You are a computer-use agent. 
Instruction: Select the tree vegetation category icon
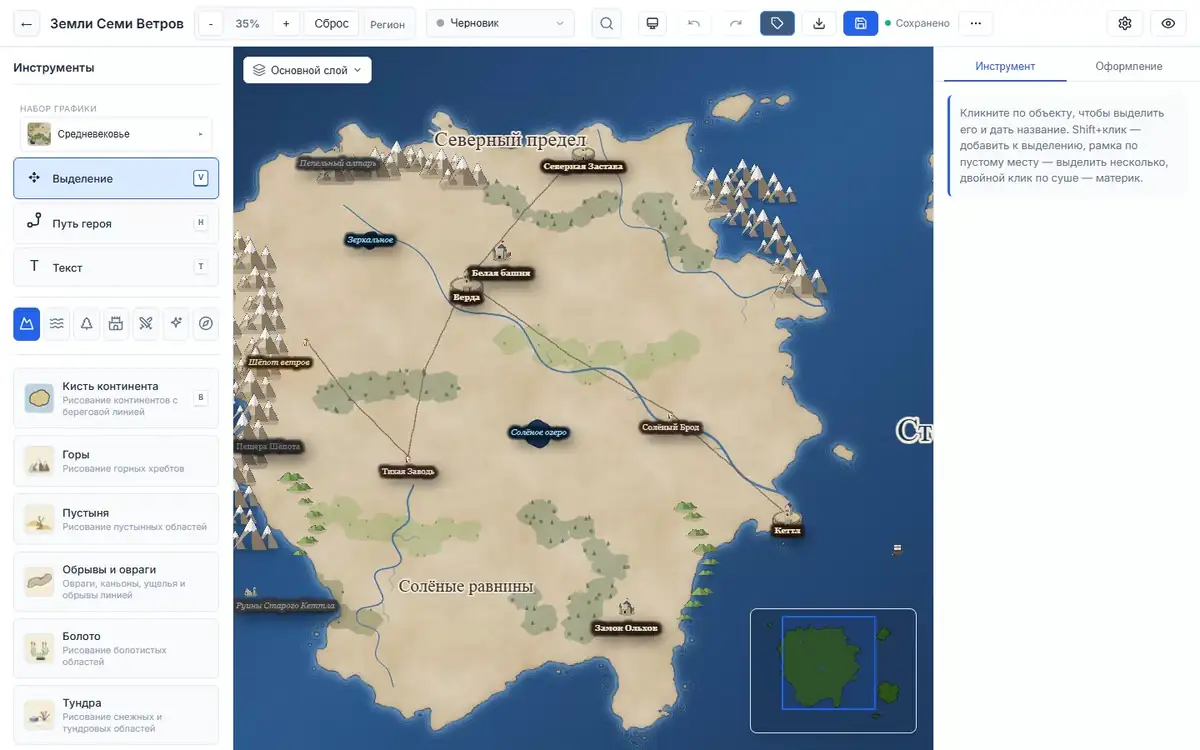[86, 323]
